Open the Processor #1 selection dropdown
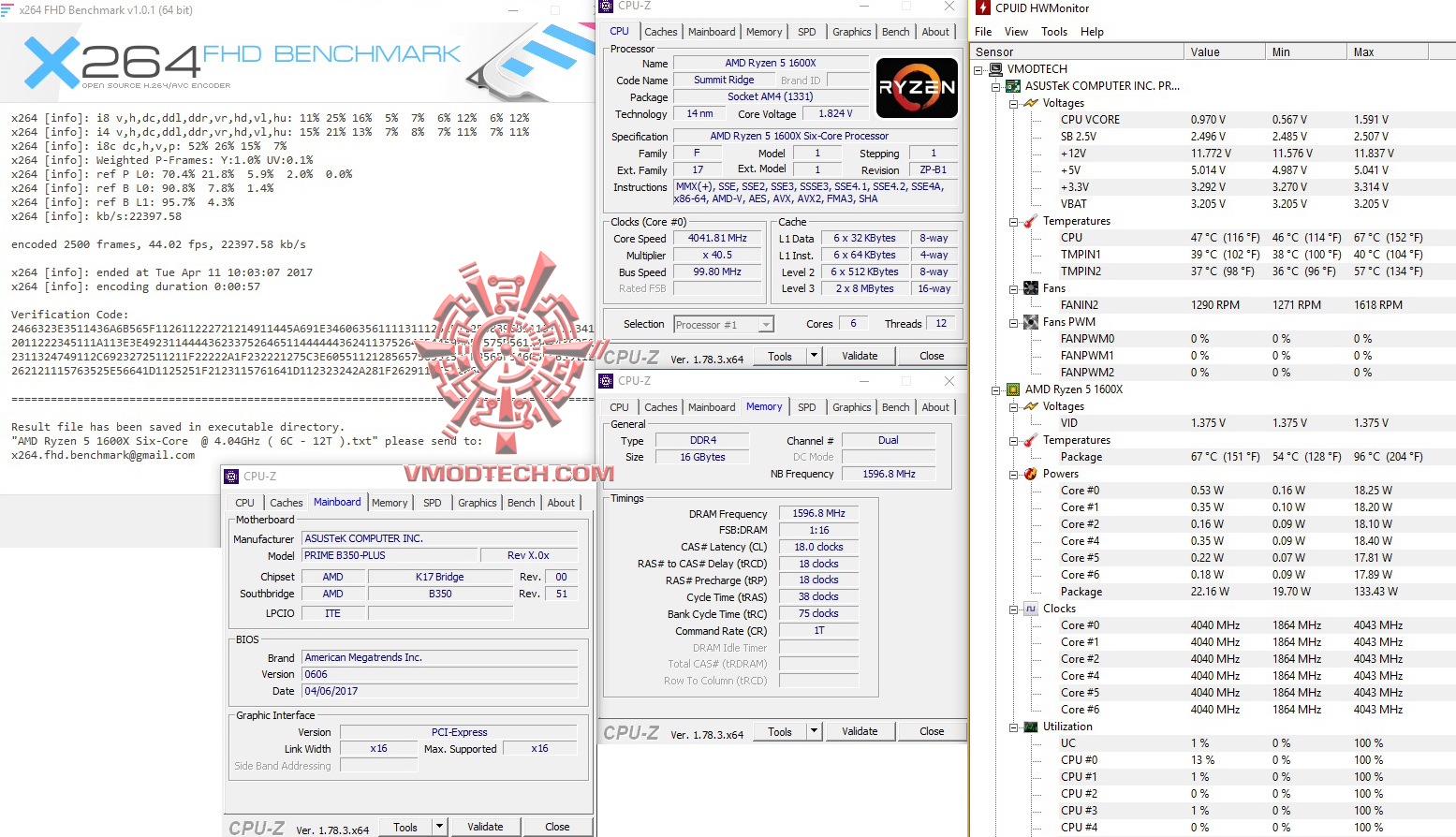Screen dimensions: 1456x837 (x=765, y=324)
